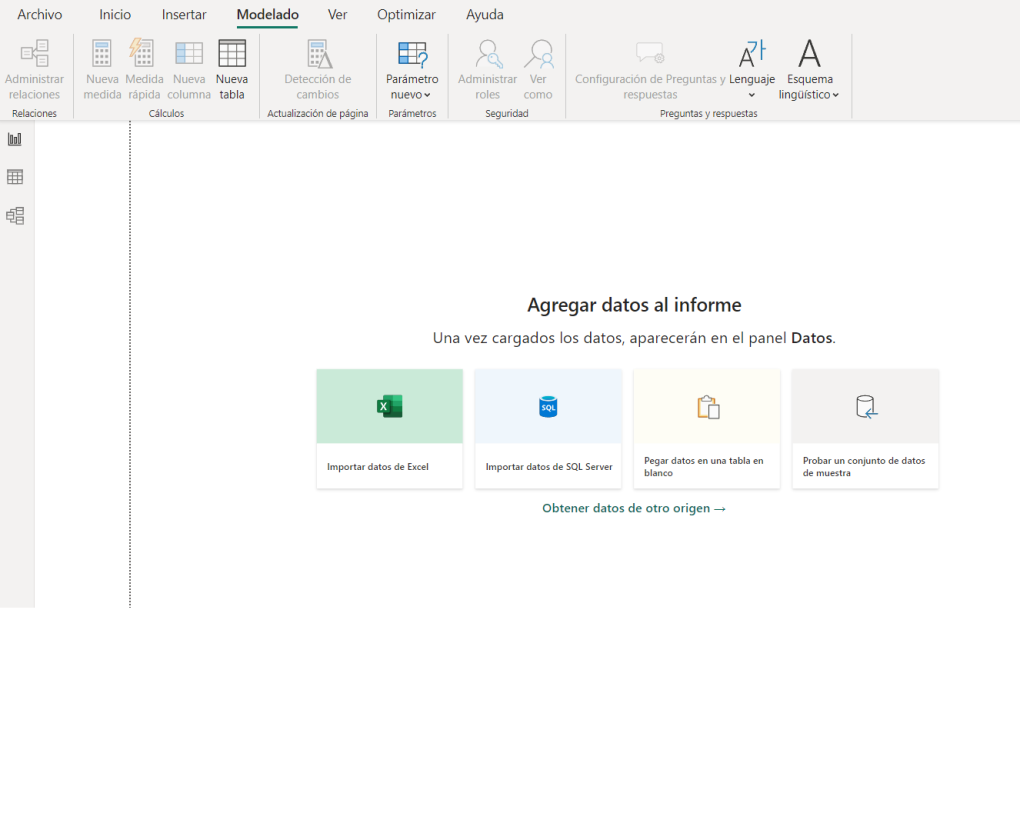Select Ver como security option
This screenshot has width=1020, height=820.
tap(538, 70)
